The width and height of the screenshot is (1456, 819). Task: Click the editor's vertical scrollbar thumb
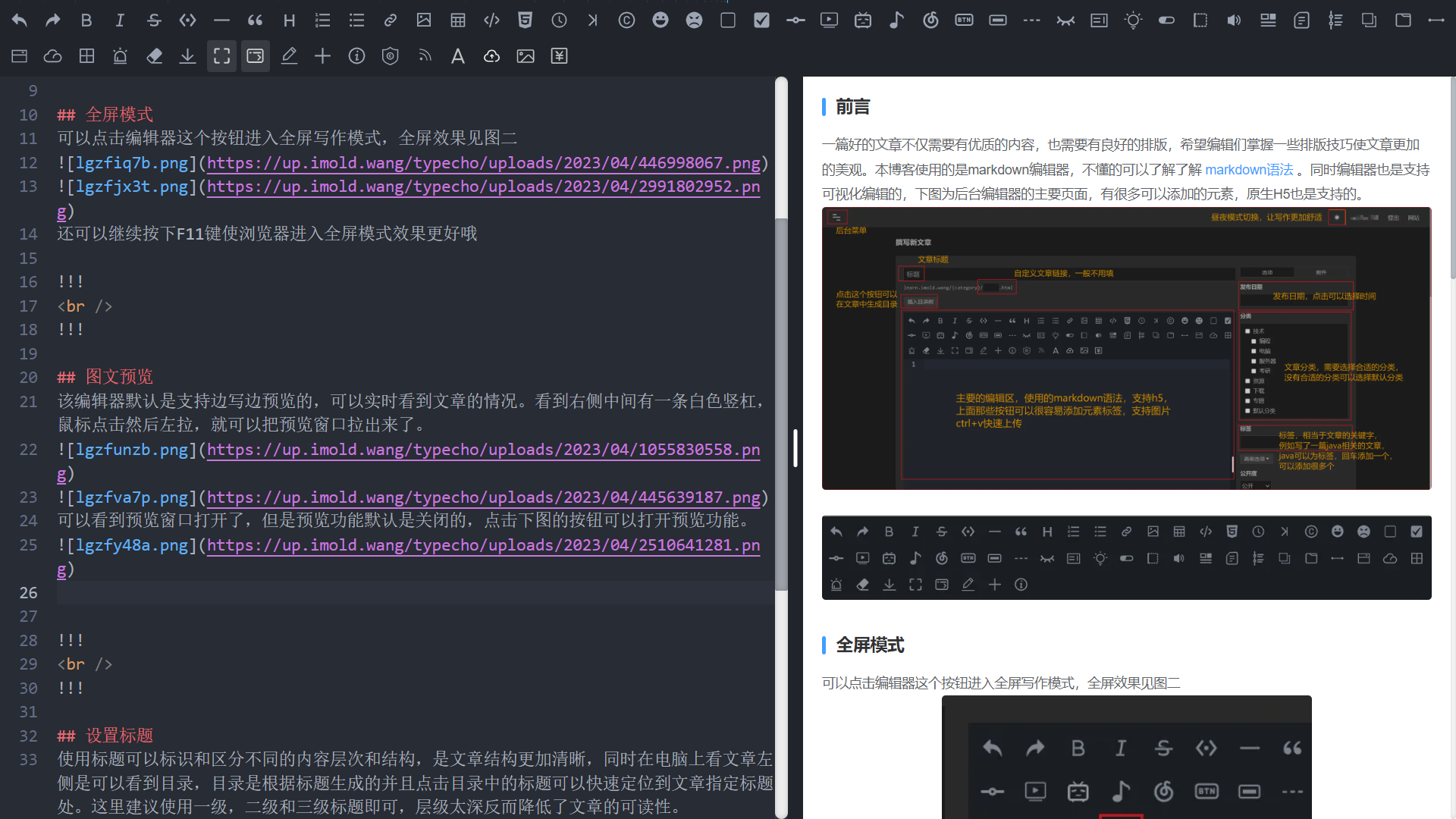click(781, 403)
